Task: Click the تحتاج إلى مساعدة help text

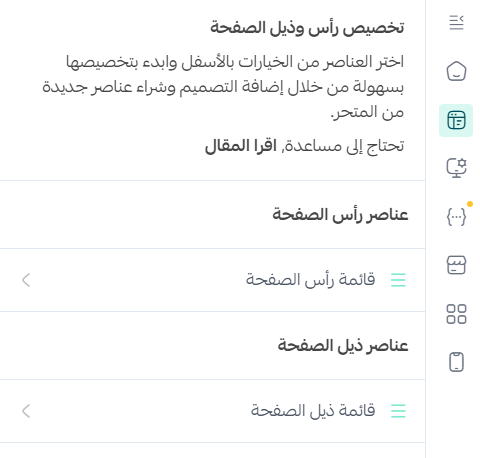Action: (343, 146)
